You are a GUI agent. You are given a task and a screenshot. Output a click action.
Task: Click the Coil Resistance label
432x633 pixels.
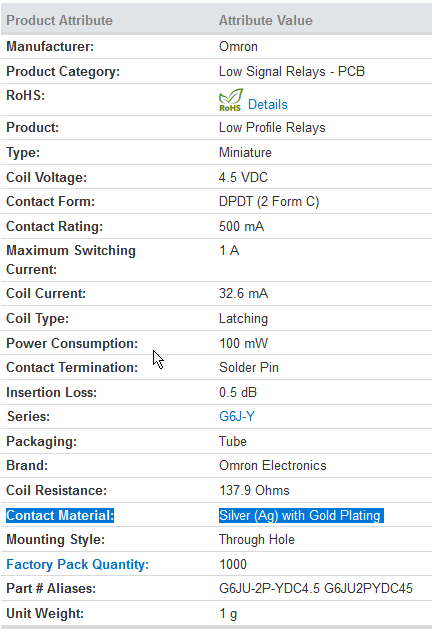pos(57,490)
